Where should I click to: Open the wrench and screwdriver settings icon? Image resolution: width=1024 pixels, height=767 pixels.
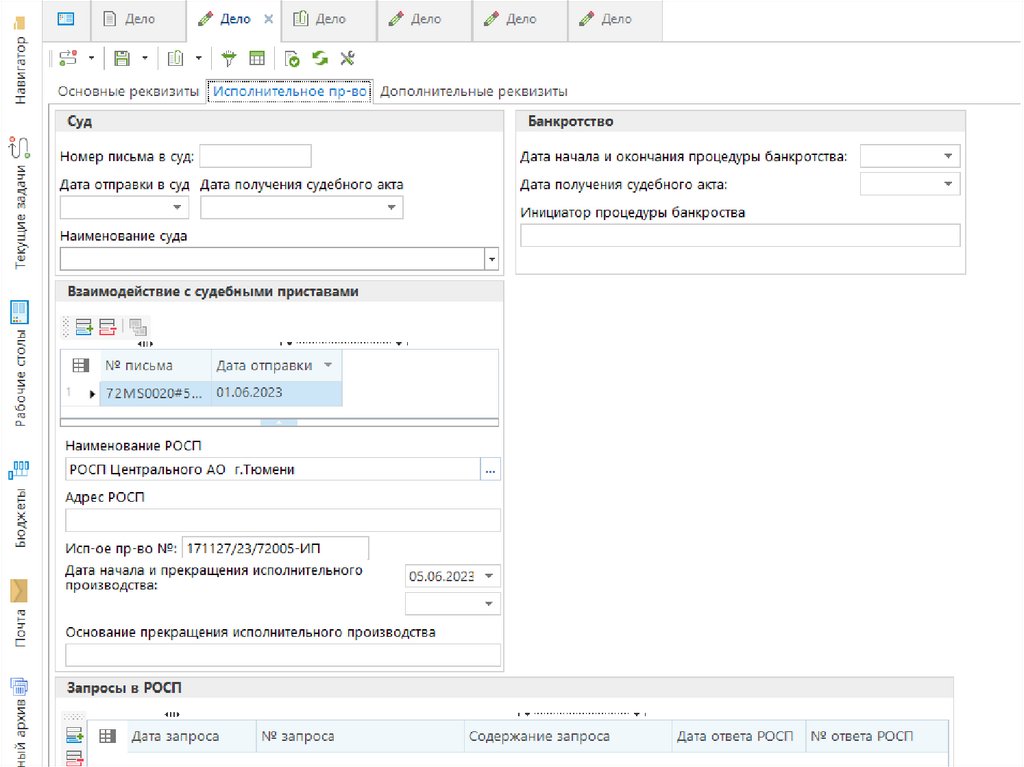pos(347,58)
